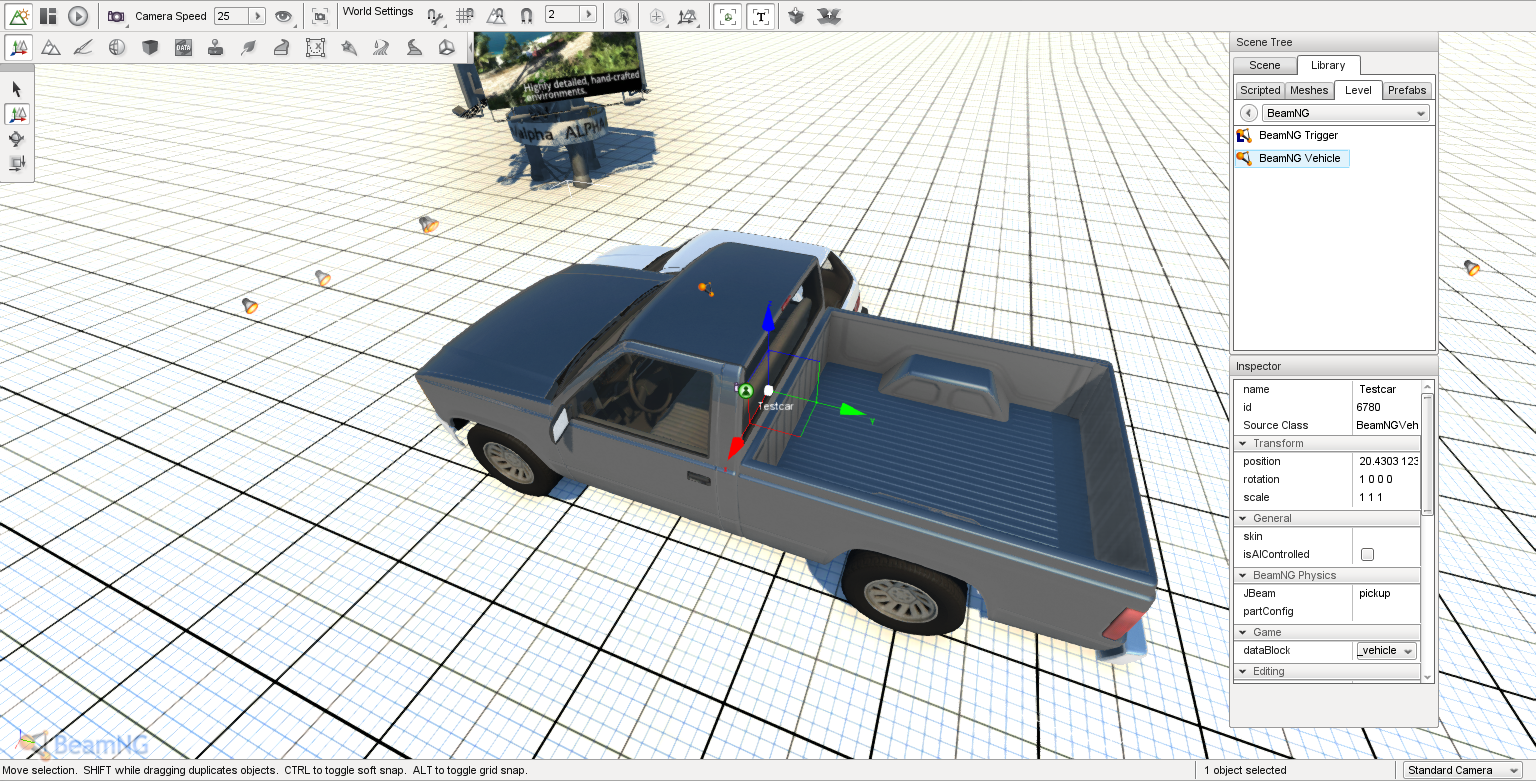Viewport: 1536px width, 781px height.
Task: Select the Decal Road Editor icon
Action: coord(414,47)
